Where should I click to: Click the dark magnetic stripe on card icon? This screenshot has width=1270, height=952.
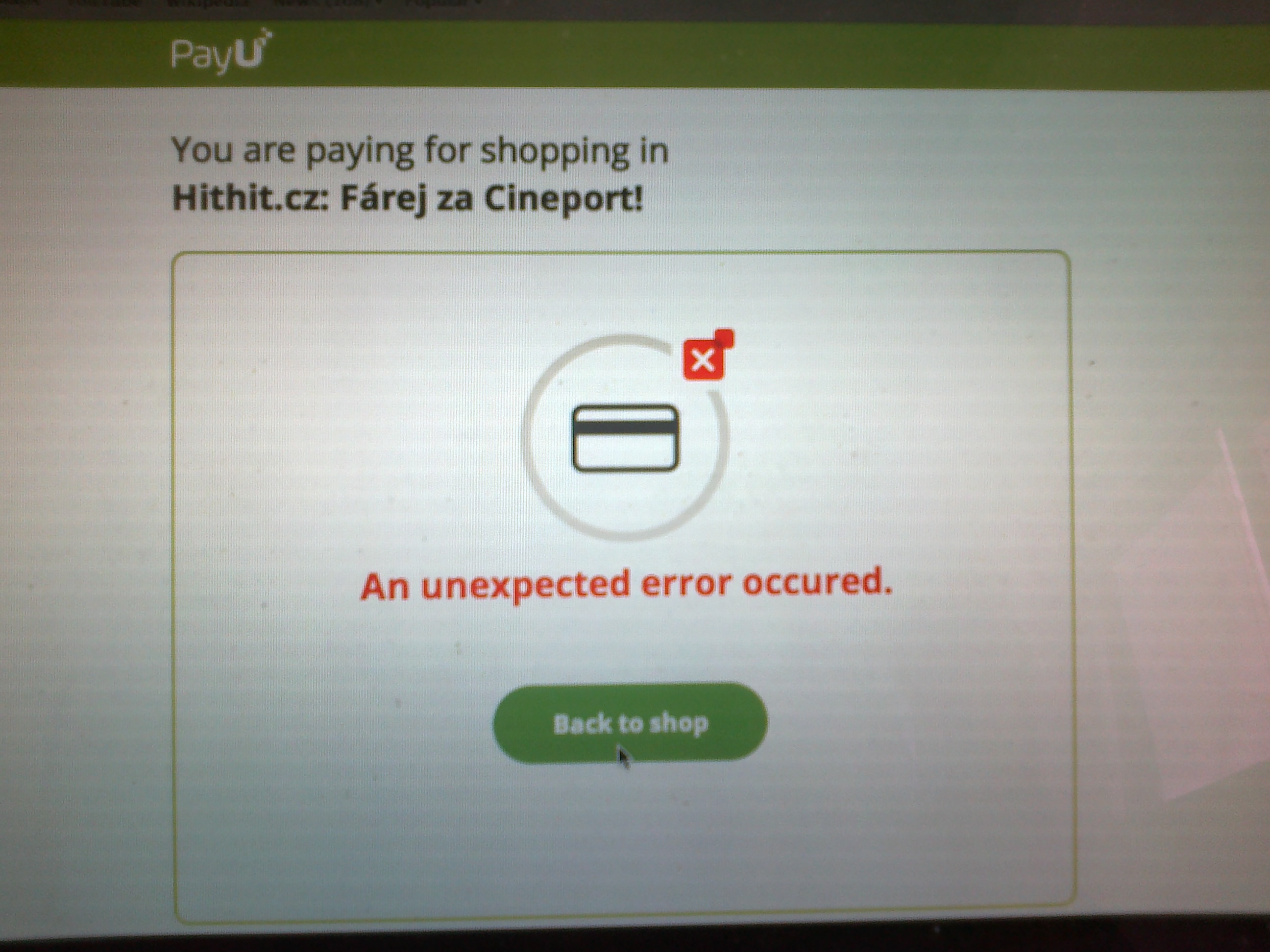point(625,427)
